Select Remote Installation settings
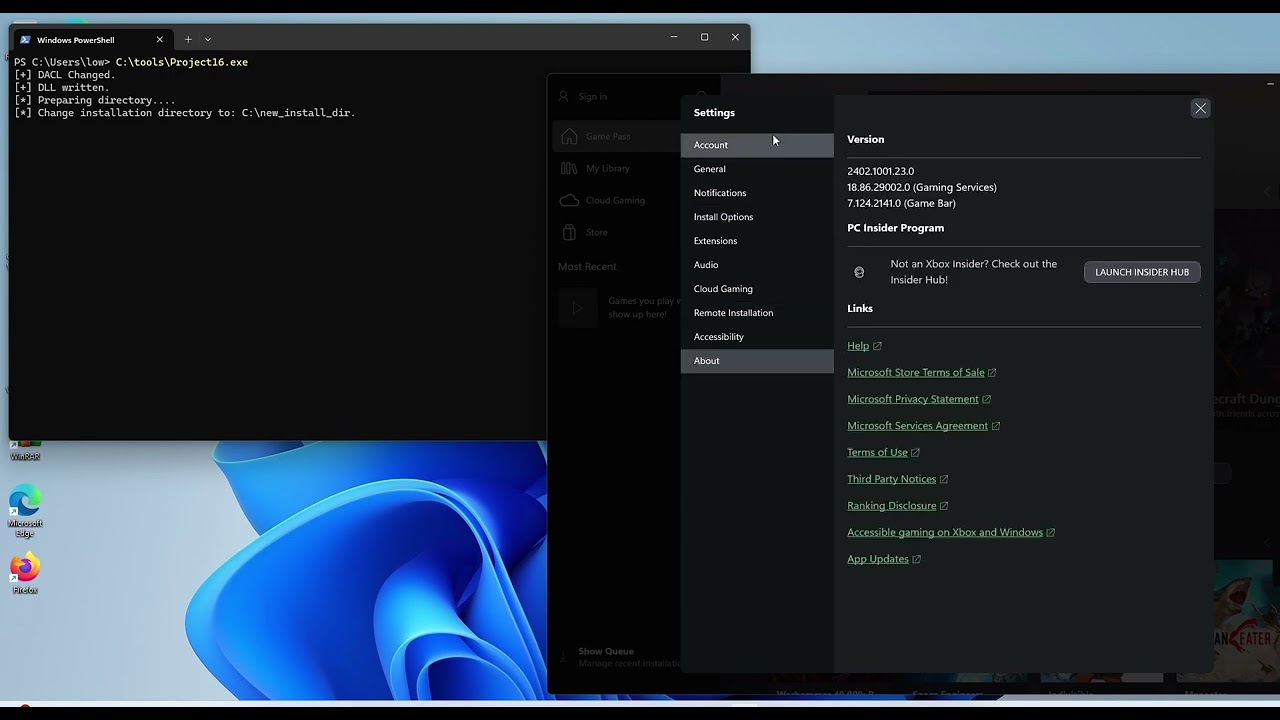 click(757, 313)
